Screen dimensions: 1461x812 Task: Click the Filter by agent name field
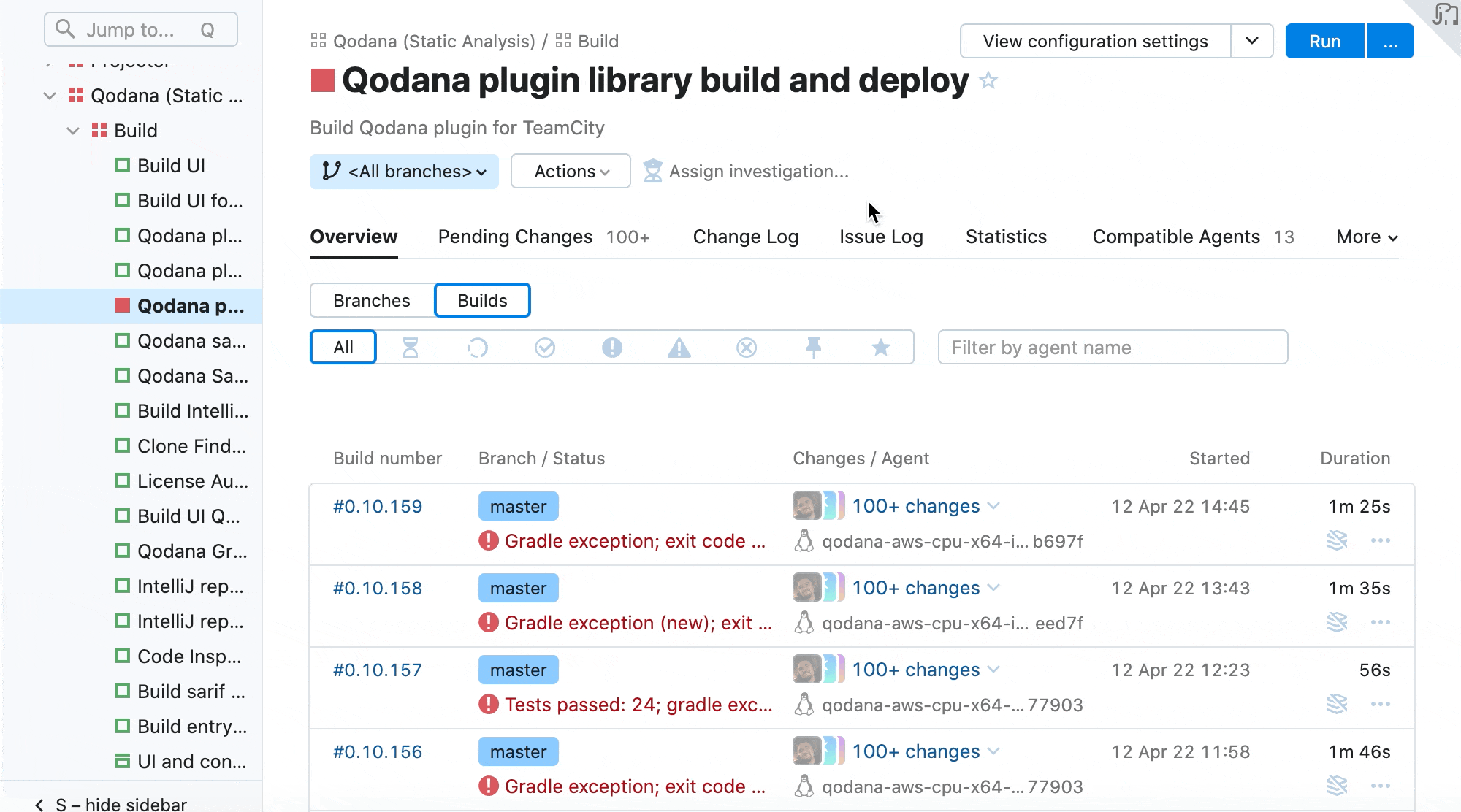pos(1113,348)
